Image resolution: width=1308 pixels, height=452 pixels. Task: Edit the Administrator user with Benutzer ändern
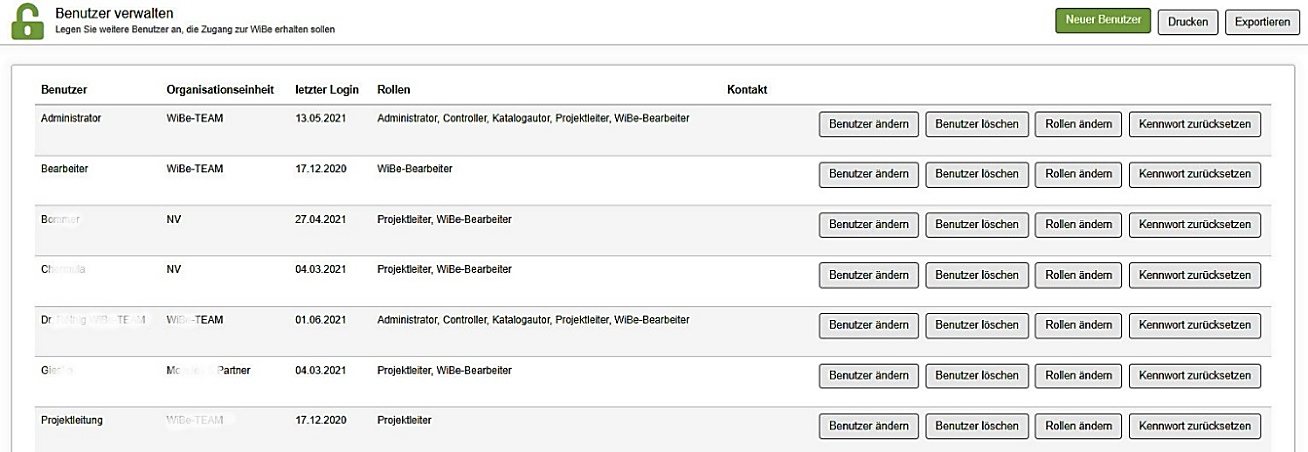click(x=868, y=125)
